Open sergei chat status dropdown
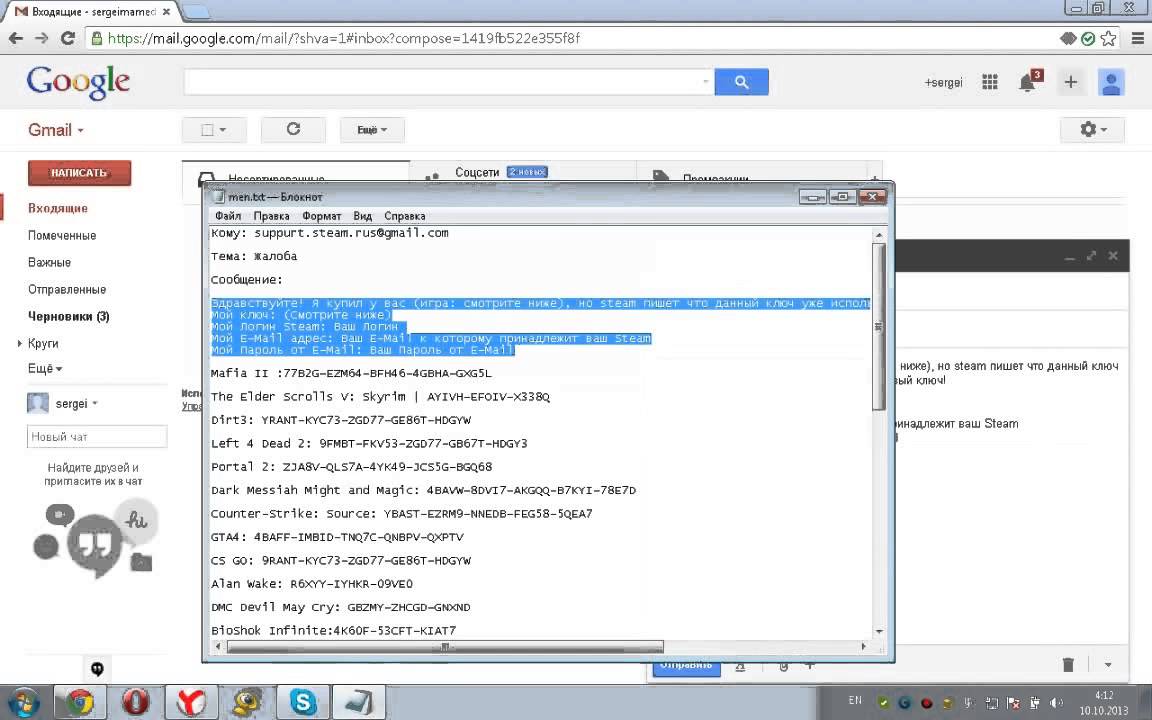The image size is (1152, 720). point(95,403)
